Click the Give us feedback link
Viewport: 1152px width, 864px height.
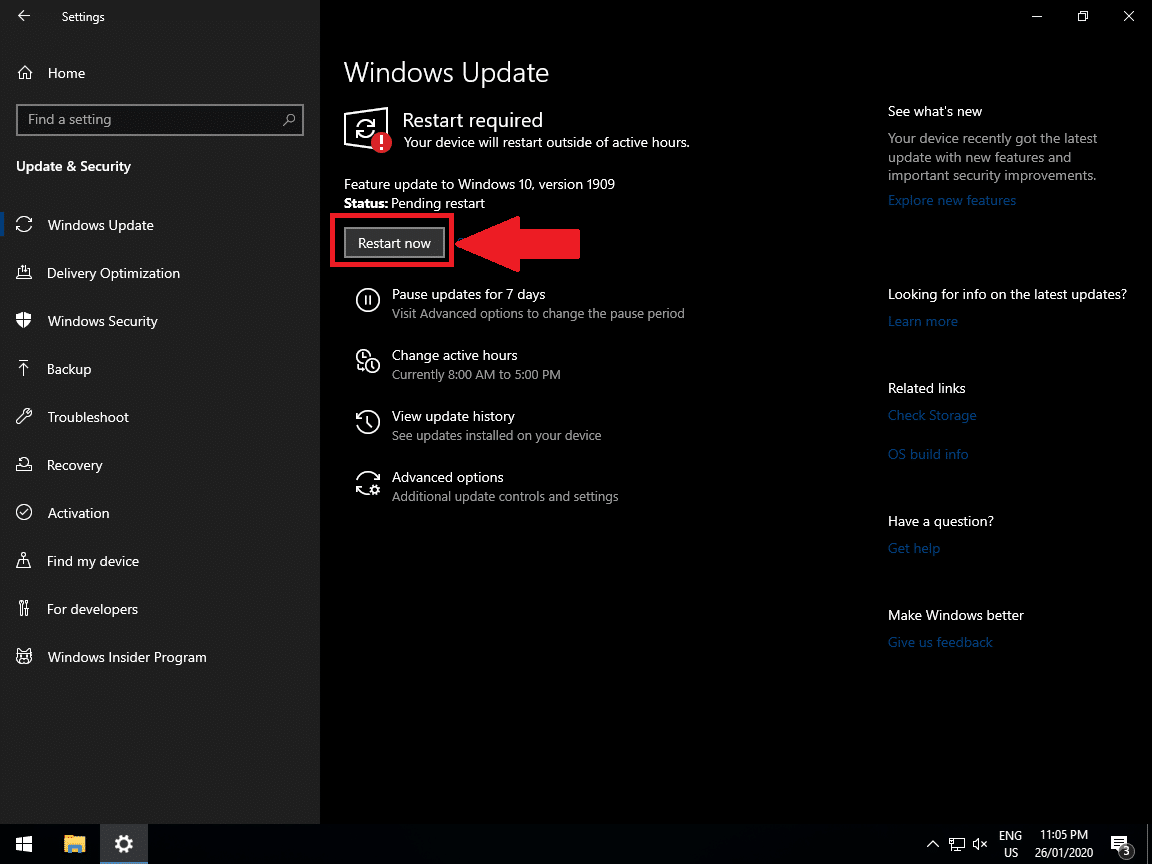pyautogui.click(x=940, y=642)
